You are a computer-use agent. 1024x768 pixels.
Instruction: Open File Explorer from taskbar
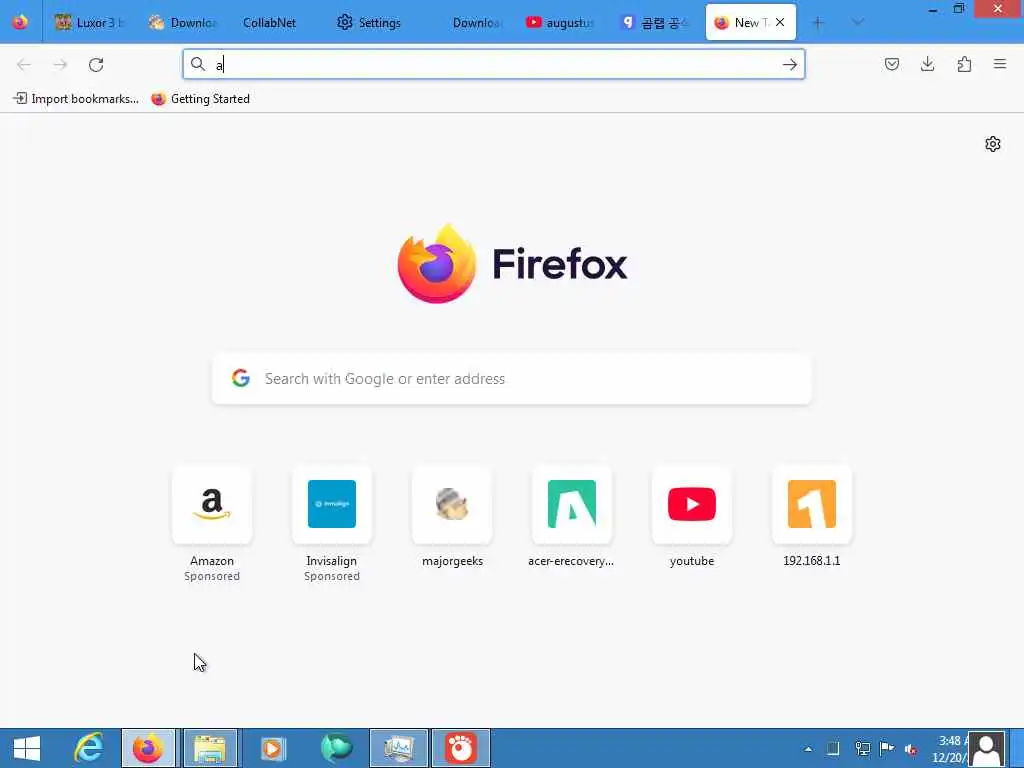[x=210, y=748]
